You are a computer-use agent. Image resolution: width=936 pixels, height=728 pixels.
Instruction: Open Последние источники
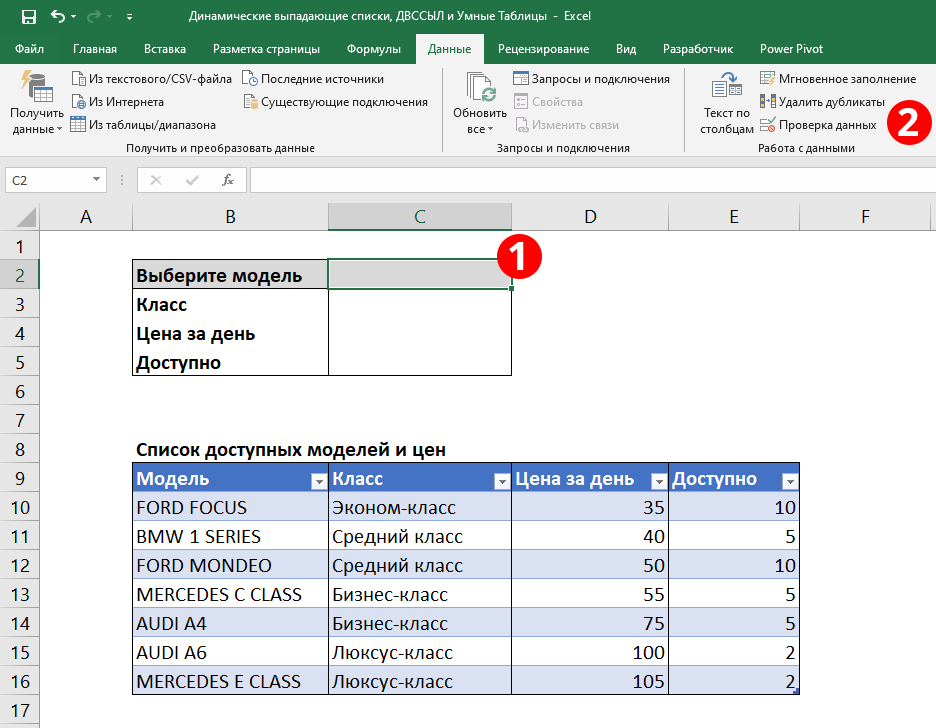(313, 79)
